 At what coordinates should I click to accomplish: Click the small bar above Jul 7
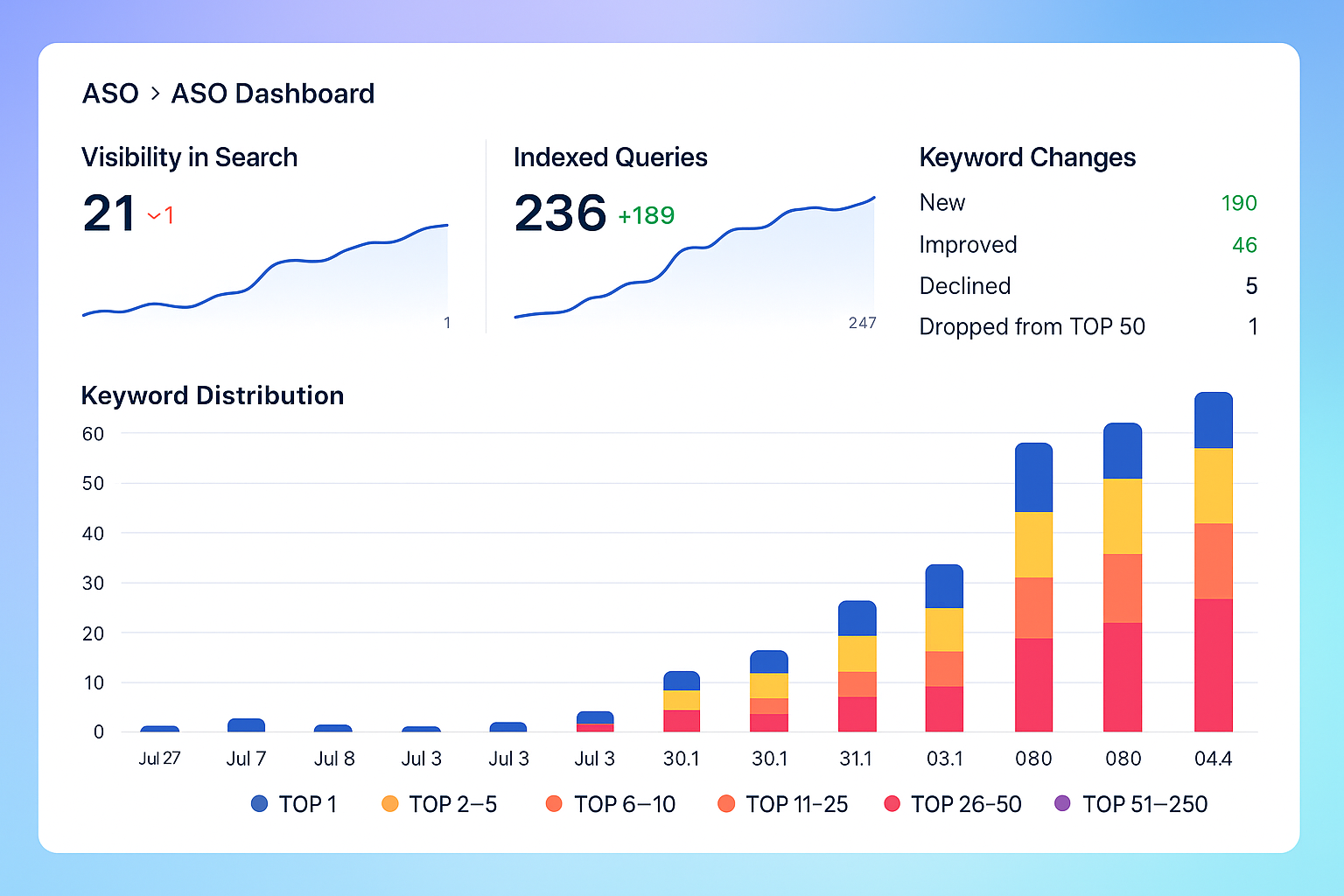[x=246, y=725]
